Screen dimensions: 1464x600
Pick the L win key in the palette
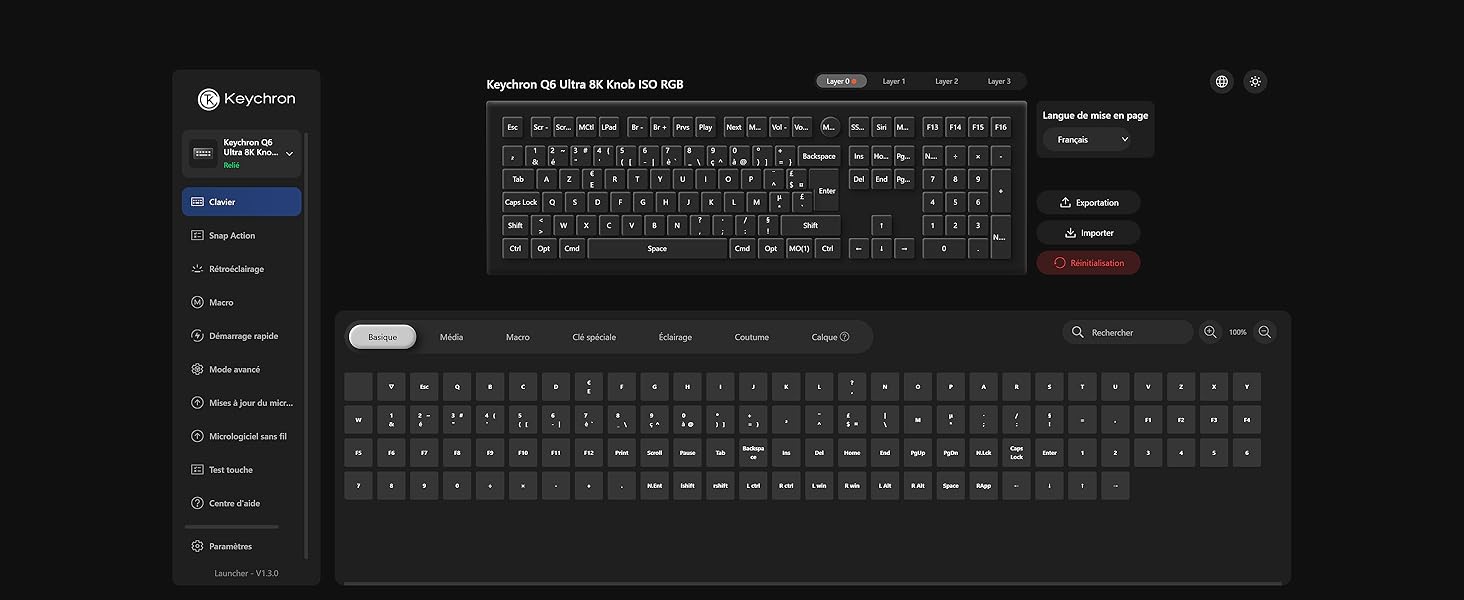click(819, 486)
